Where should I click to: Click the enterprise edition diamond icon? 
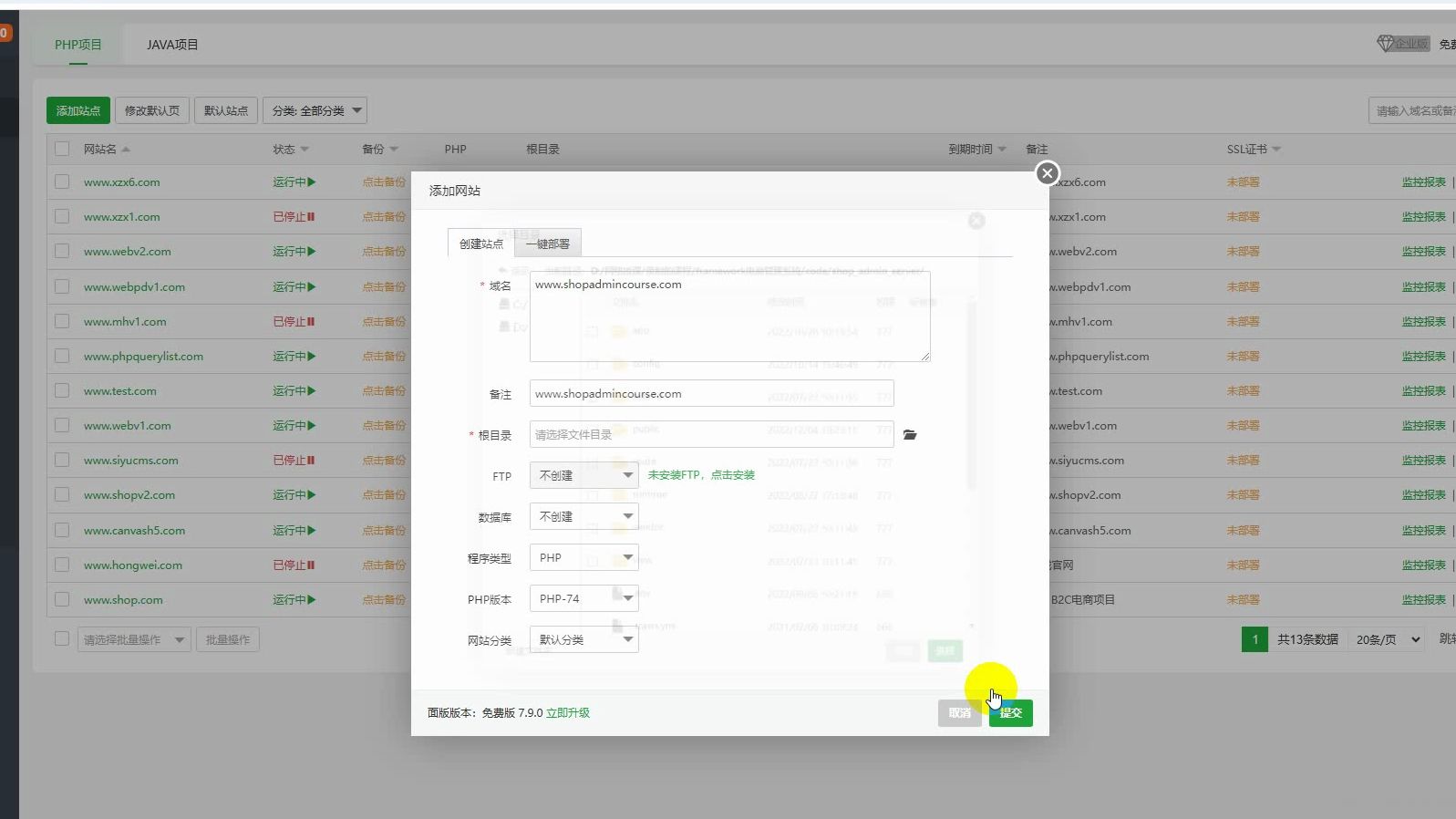point(1385,44)
